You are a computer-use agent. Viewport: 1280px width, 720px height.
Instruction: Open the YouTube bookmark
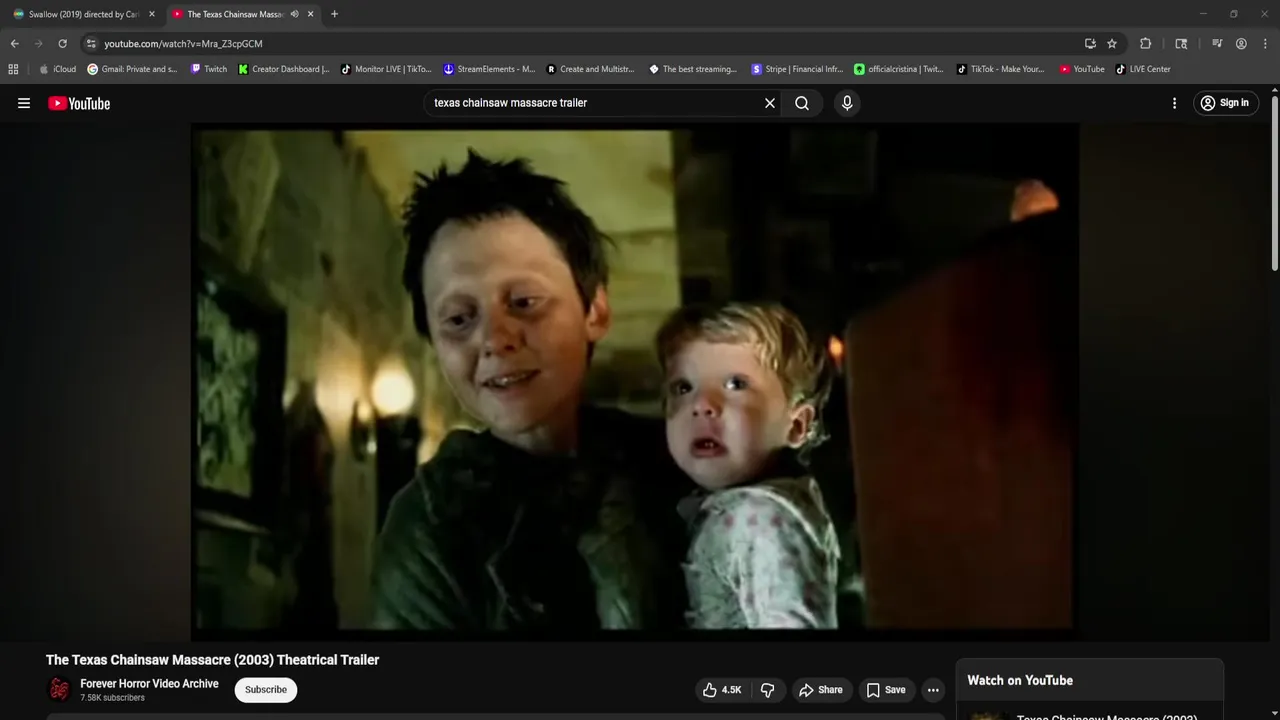click(x=1082, y=69)
